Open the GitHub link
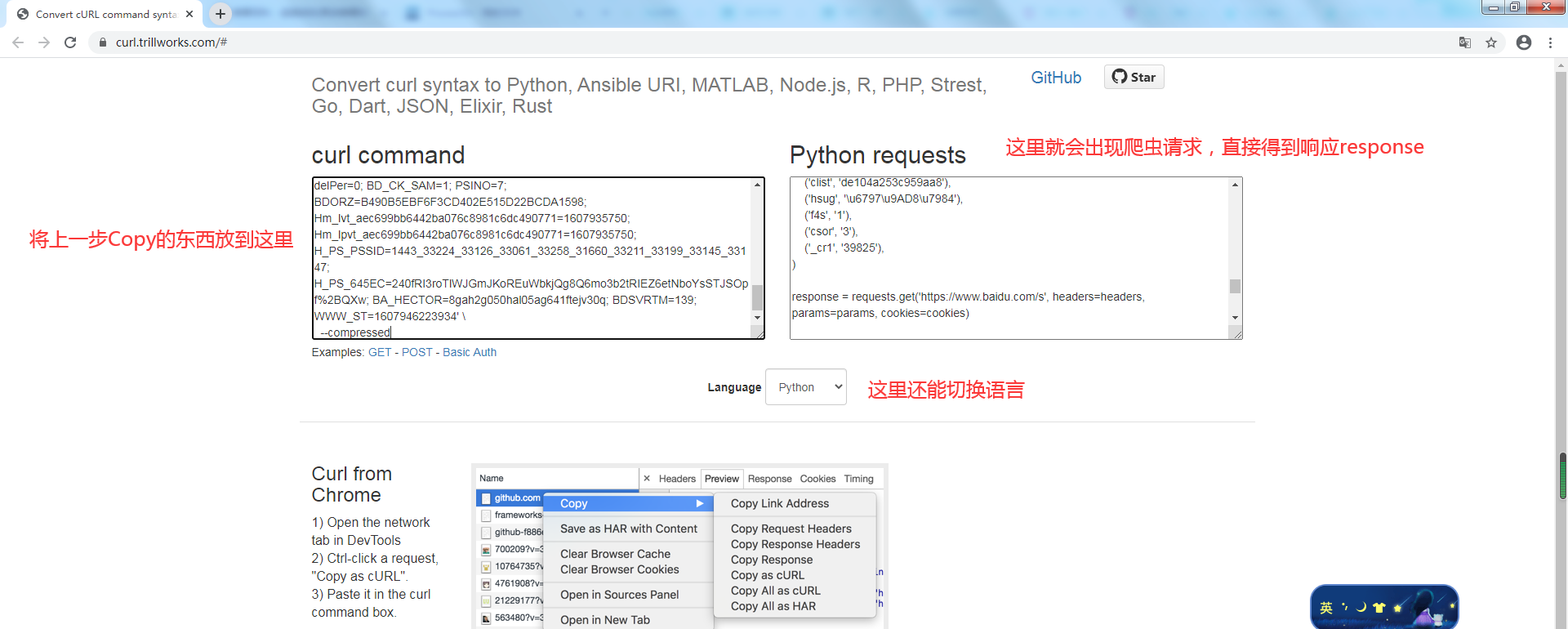Viewport: 1568px width, 629px height. 1056,78
